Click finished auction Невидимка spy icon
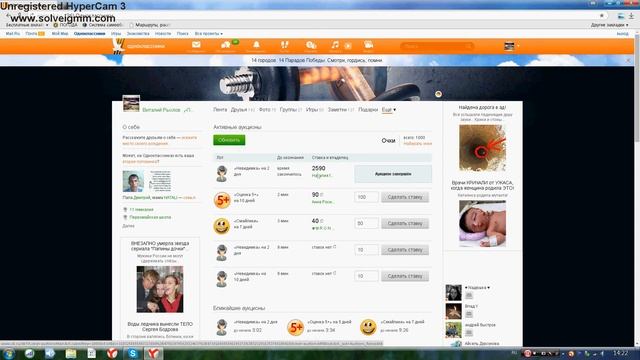Viewport: 640px width, 360px height. (222, 173)
